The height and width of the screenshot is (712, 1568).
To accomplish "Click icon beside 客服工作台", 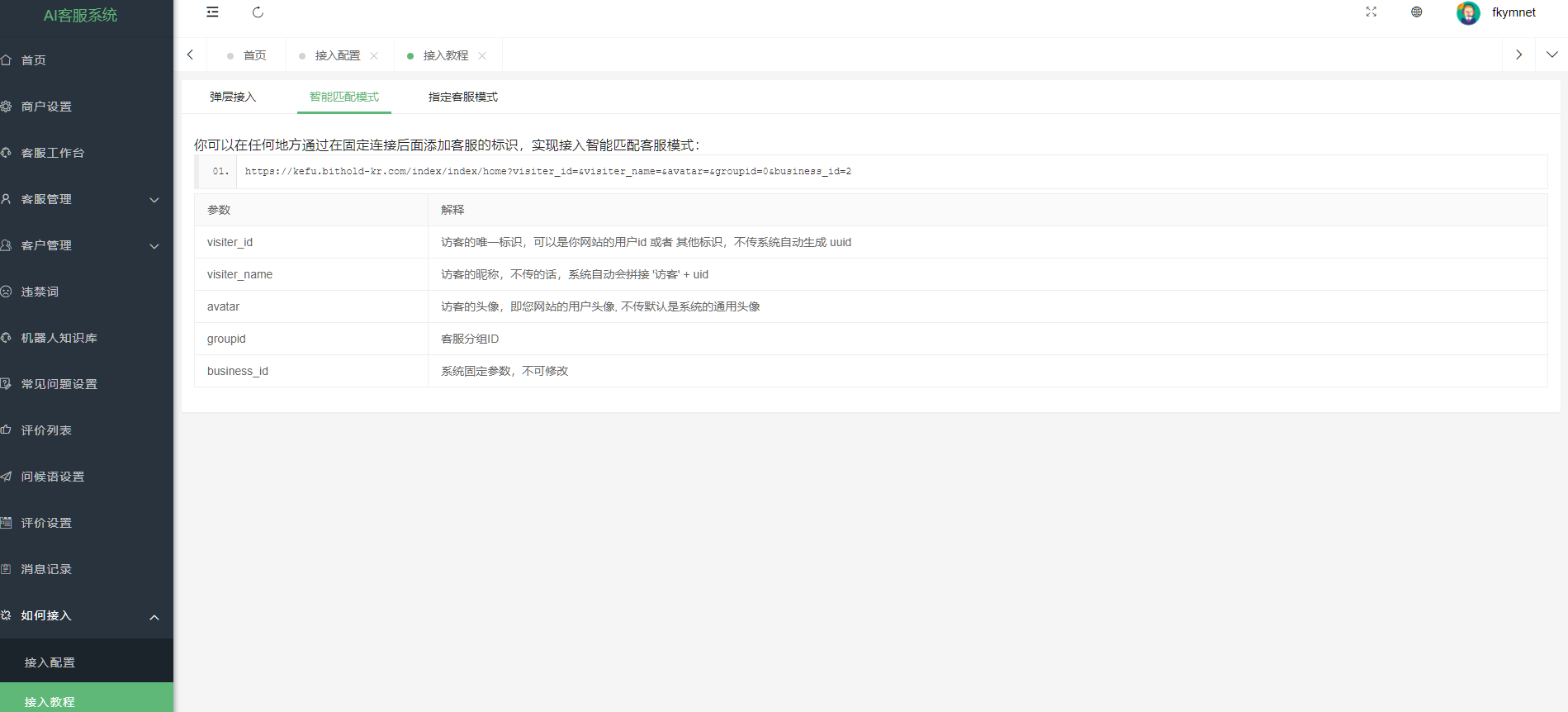I will pos(6,153).
